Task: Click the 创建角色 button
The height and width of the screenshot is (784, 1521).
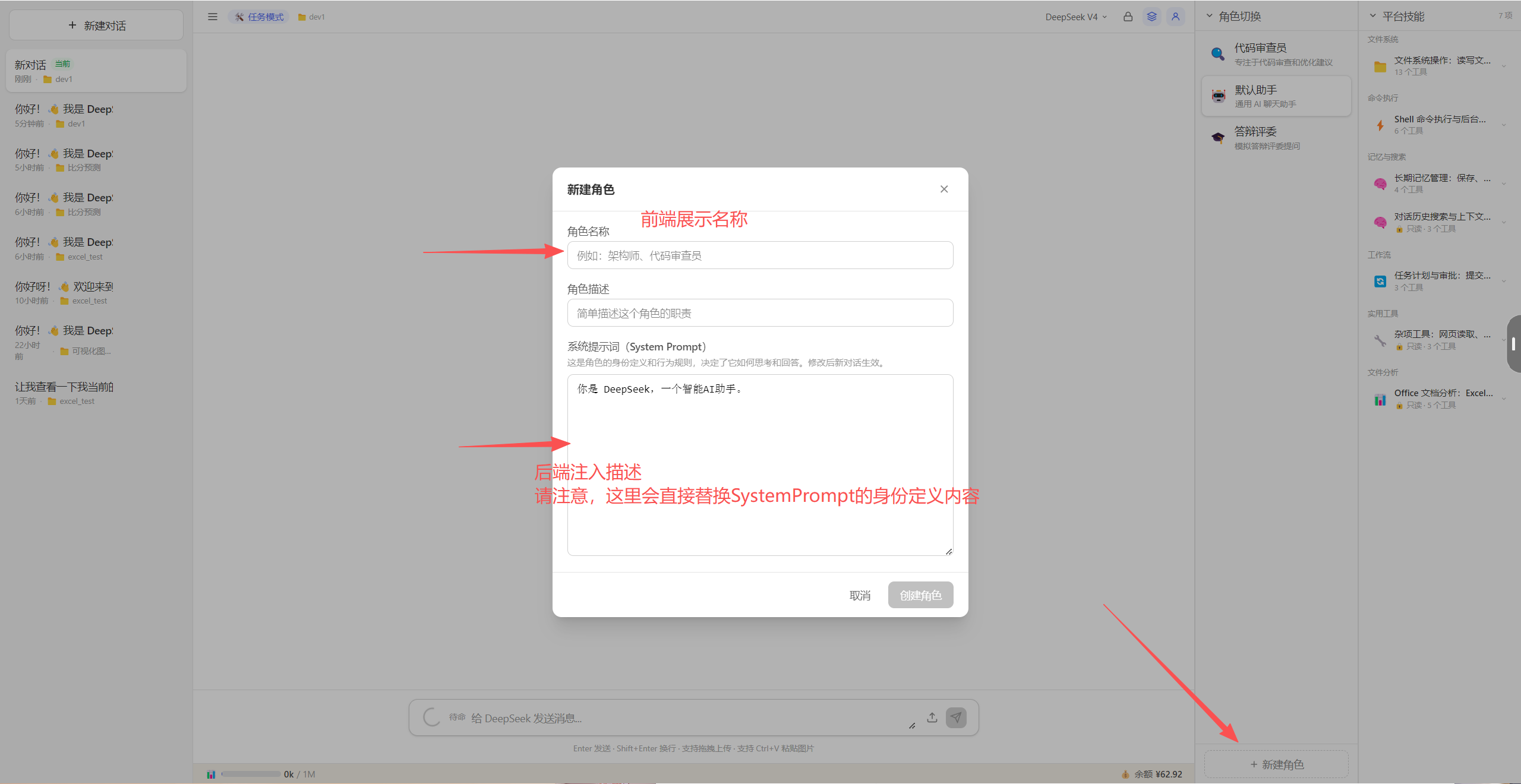Action: (920, 595)
